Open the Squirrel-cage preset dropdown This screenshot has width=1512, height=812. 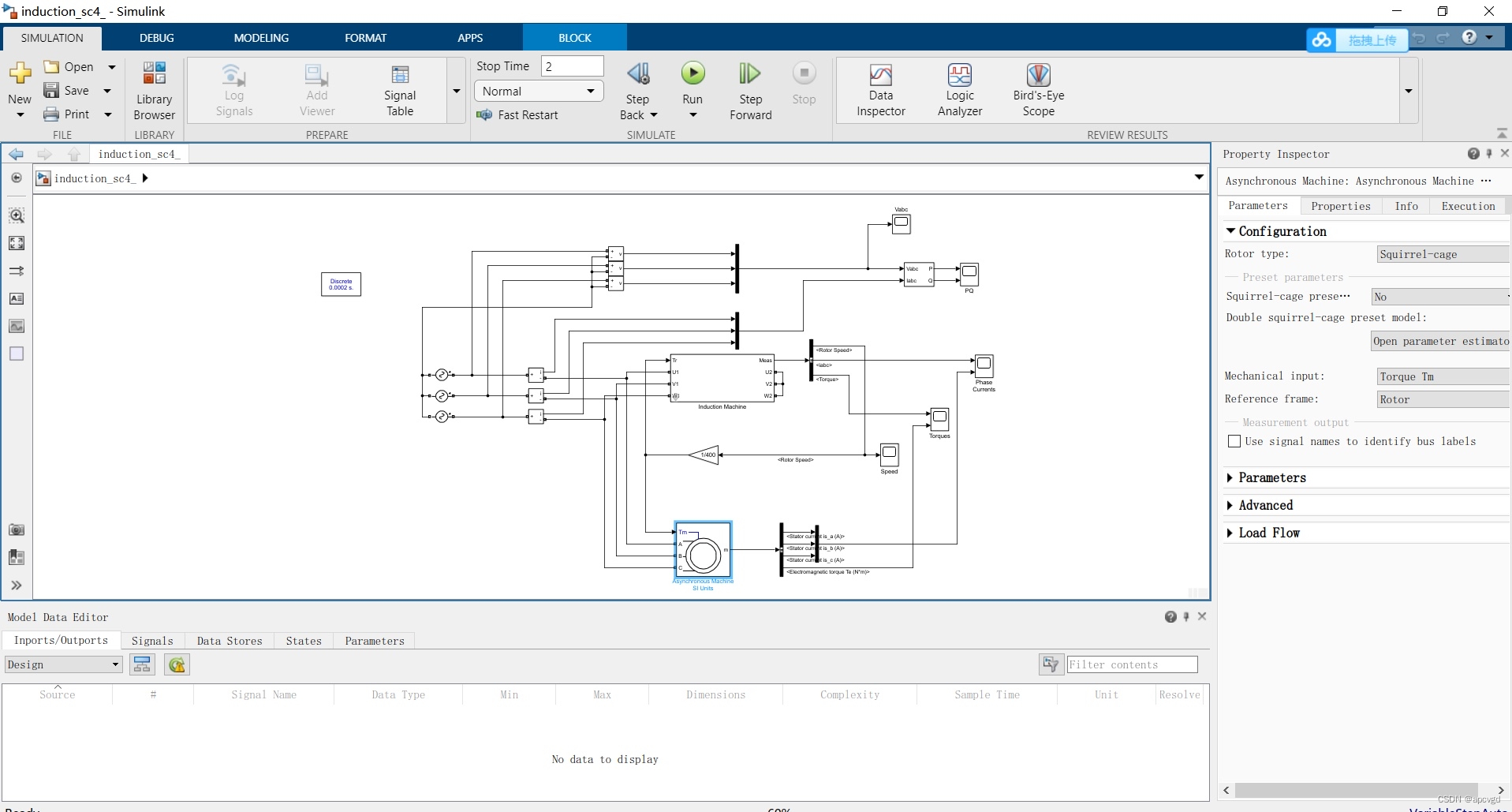coord(1440,297)
